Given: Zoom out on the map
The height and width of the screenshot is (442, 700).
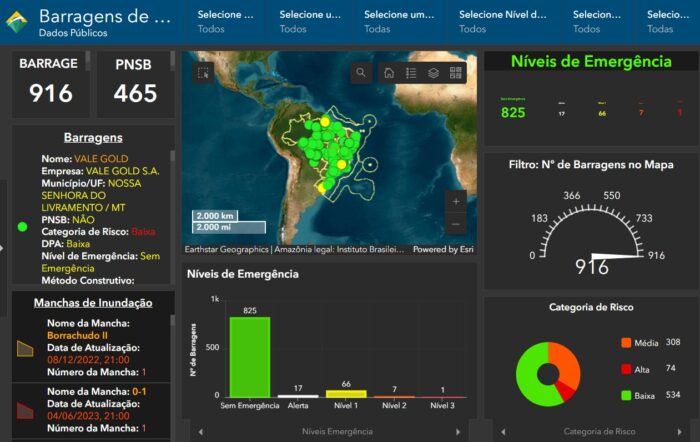Looking at the screenshot, I should pyautogui.click(x=456, y=222).
